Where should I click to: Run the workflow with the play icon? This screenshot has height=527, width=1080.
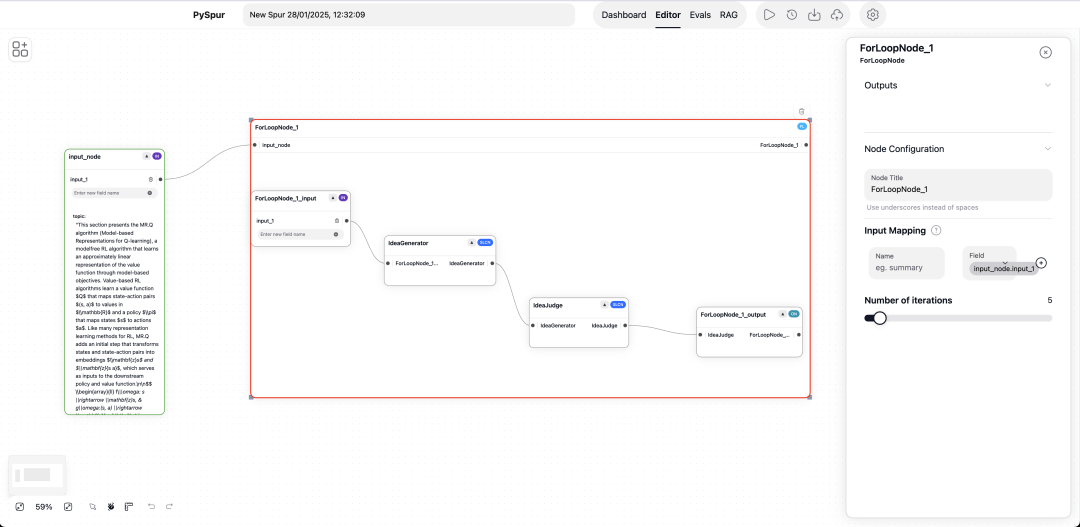click(x=768, y=15)
